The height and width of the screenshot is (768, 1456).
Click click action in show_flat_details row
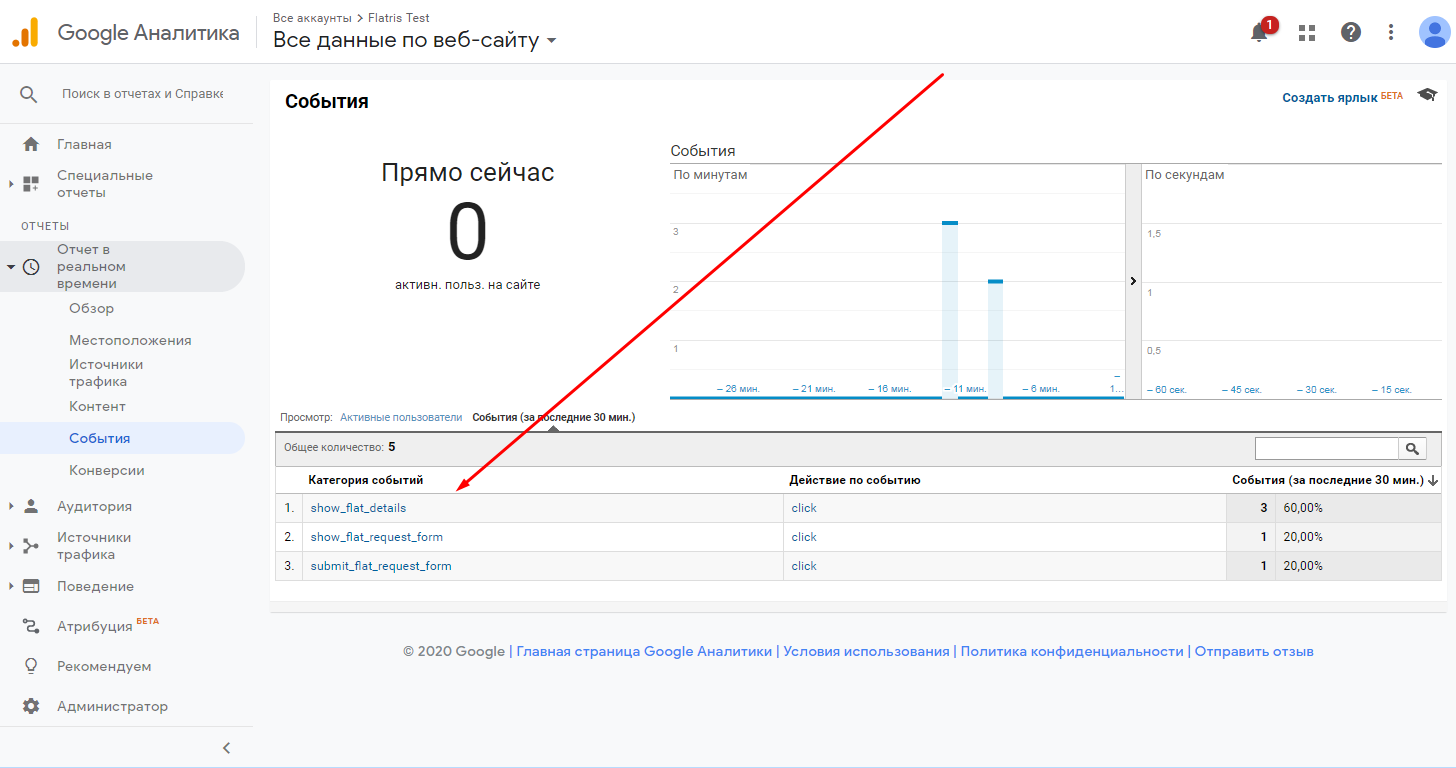(x=804, y=508)
